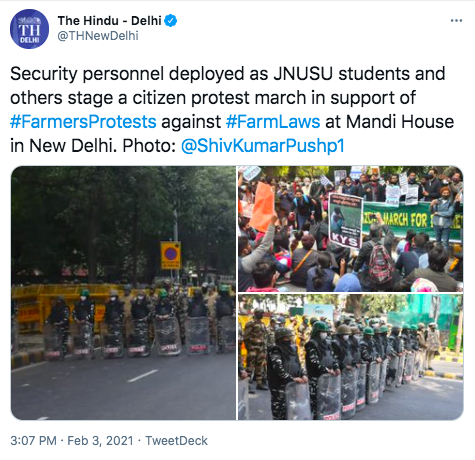Open The Hindu - Delhi account name
Screen dimensions: 475x460
click(x=110, y=21)
